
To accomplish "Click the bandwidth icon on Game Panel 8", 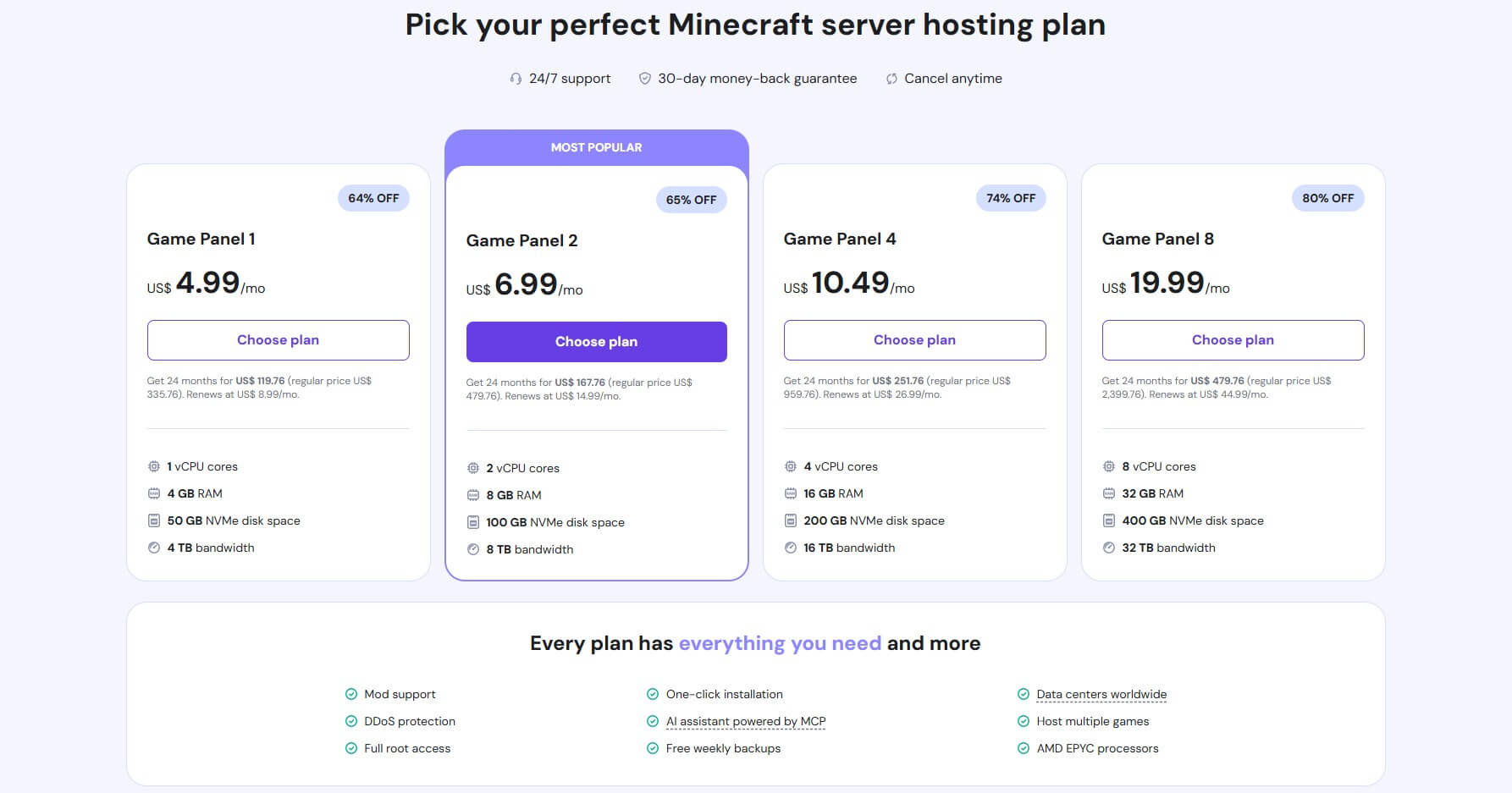I will click(x=1108, y=548).
